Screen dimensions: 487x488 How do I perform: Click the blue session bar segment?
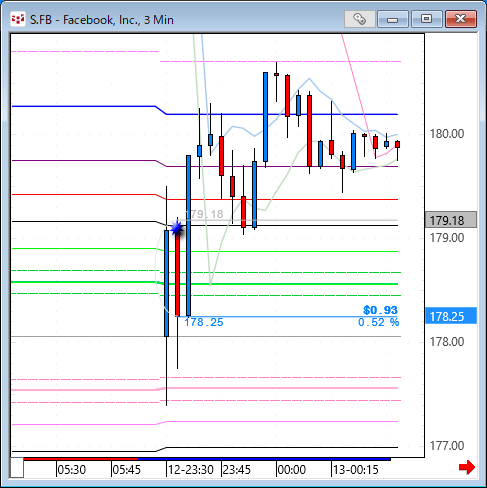point(264,459)
